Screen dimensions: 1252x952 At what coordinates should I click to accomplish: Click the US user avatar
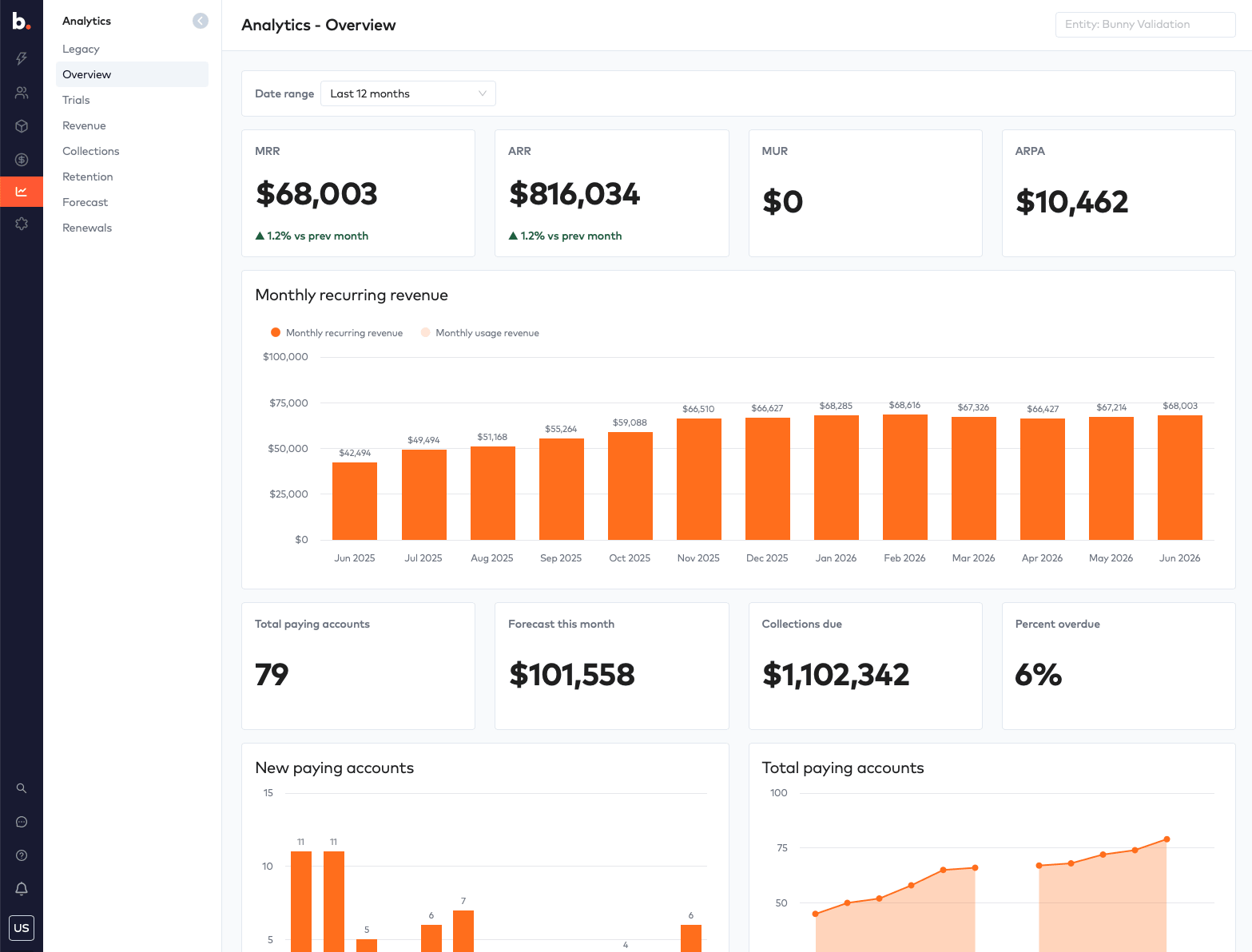[x=22, y=928]
